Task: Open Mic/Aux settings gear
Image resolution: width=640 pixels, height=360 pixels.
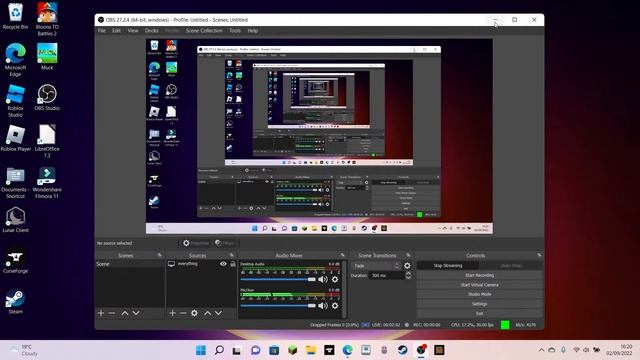Action: 335,305
